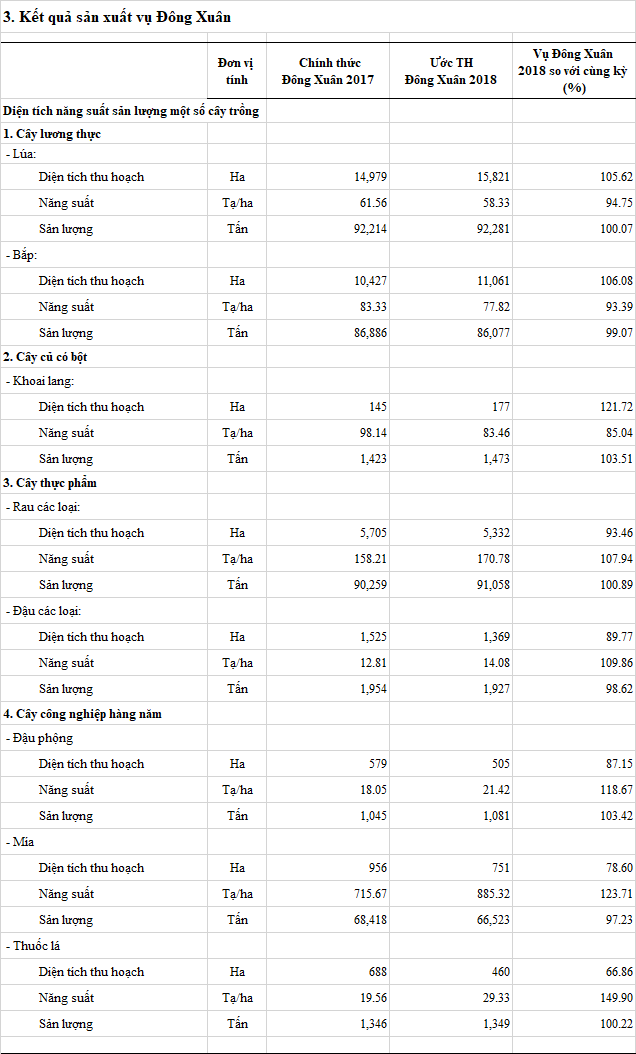This screenshot has width=636, height=1054.
Task: Click the "- Đậu phộng" row label
Action: pyautogui.click(x=40, y=738)
